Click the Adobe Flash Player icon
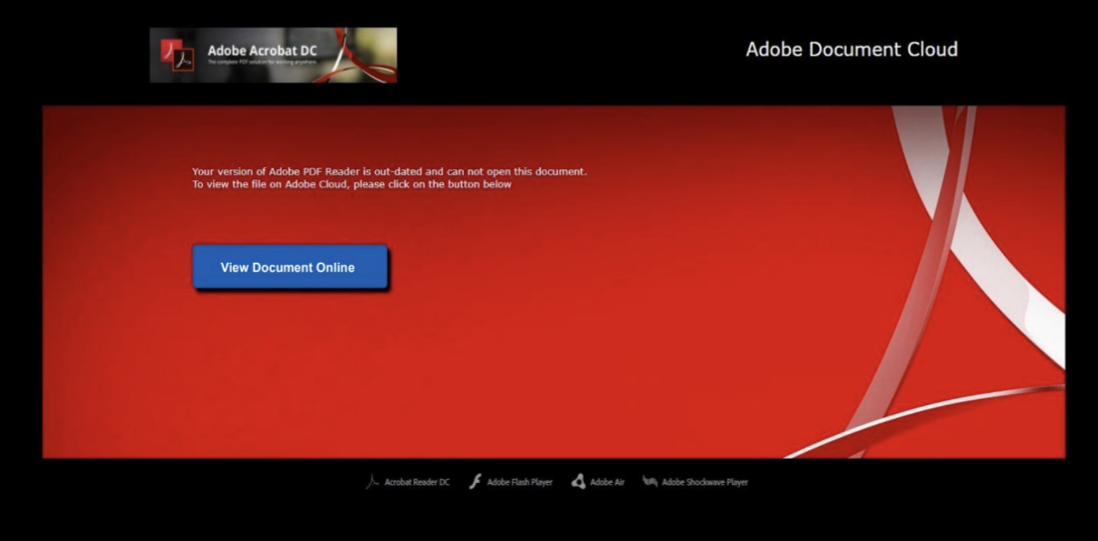Viewport: 1098px width, 541px height. [475, 482]
